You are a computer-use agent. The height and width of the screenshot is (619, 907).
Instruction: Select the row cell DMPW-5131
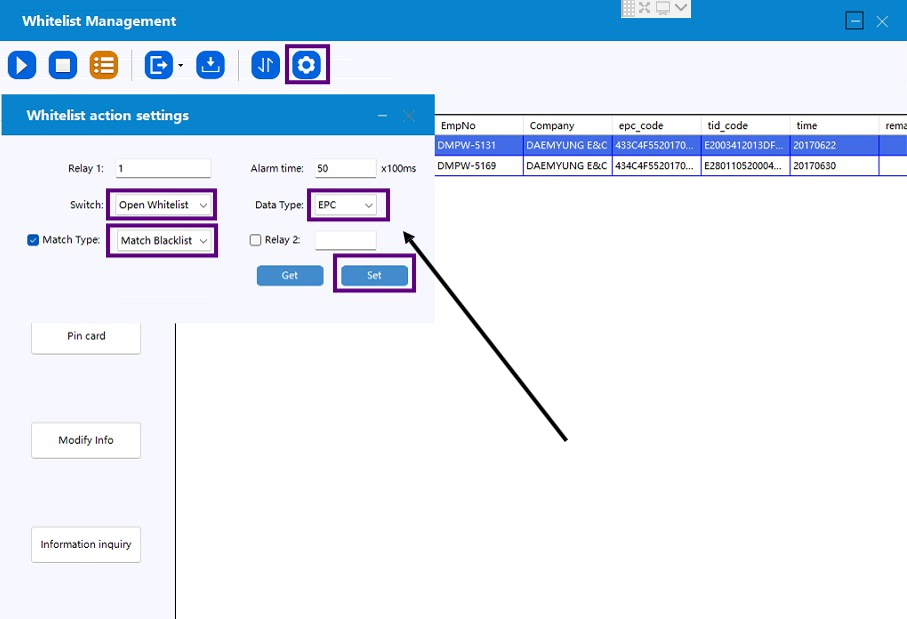coord(479,145)
